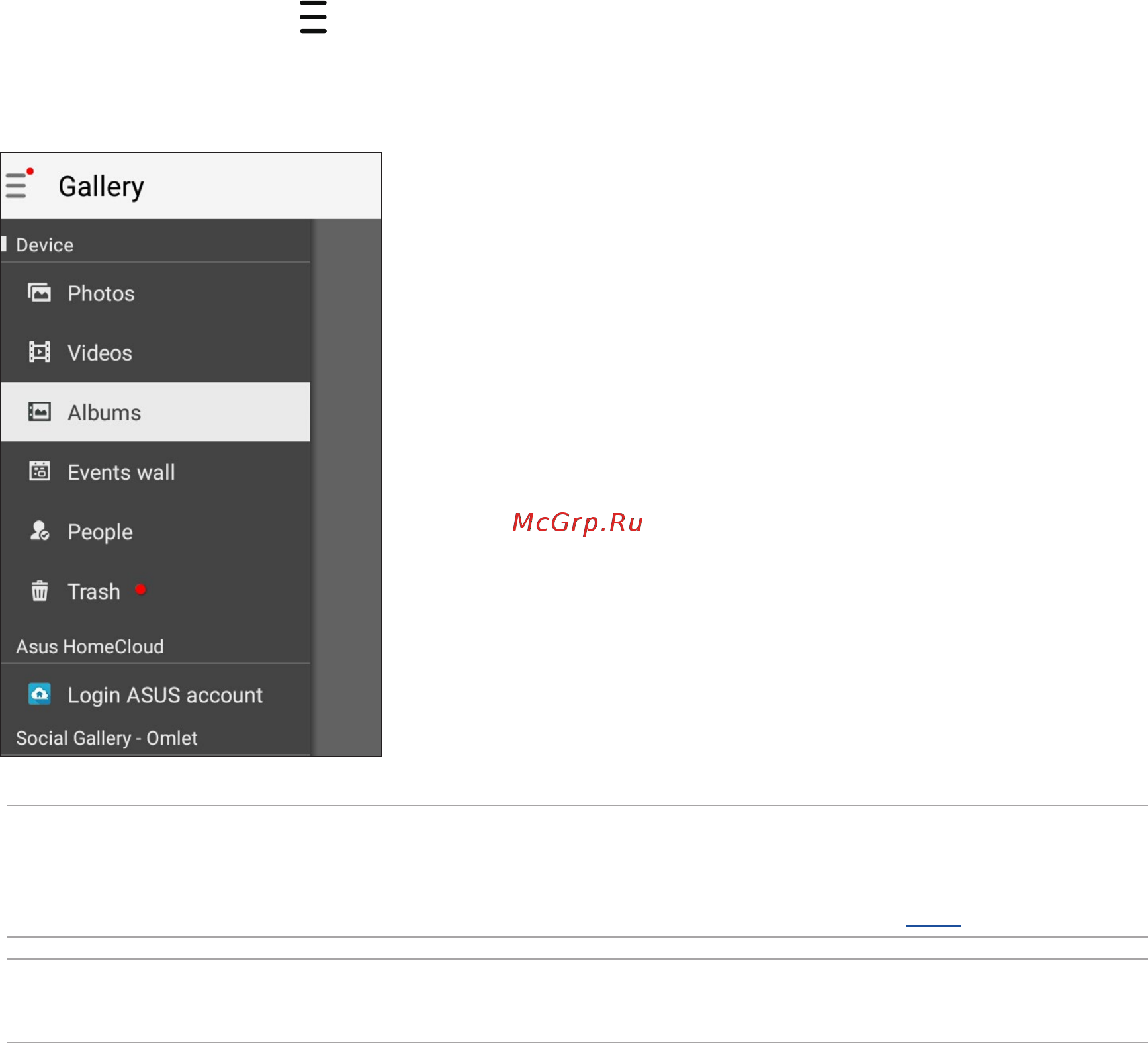The width and height of the screenshot is (1148, 1043).
Task: Tap the Trash bin icon
Action: pyautogui.click(x=39, y=590)
